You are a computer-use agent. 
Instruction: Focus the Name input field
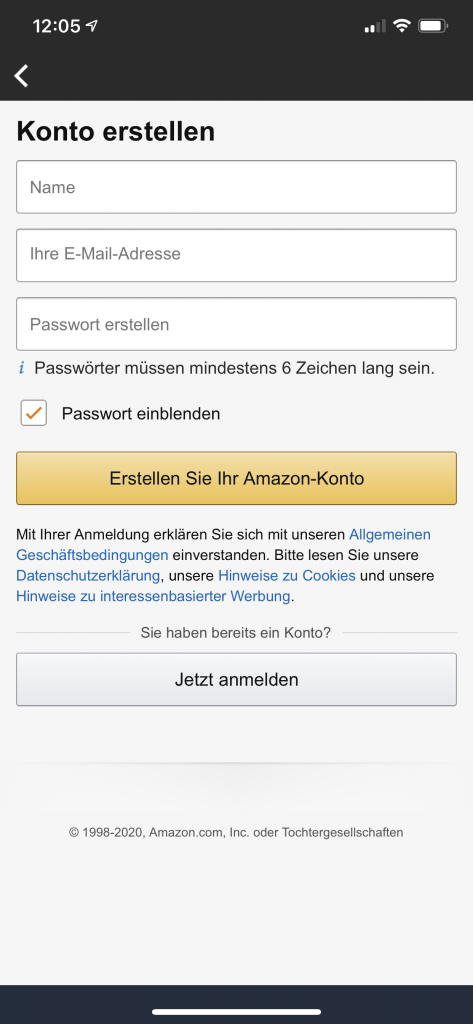(236, 187)
